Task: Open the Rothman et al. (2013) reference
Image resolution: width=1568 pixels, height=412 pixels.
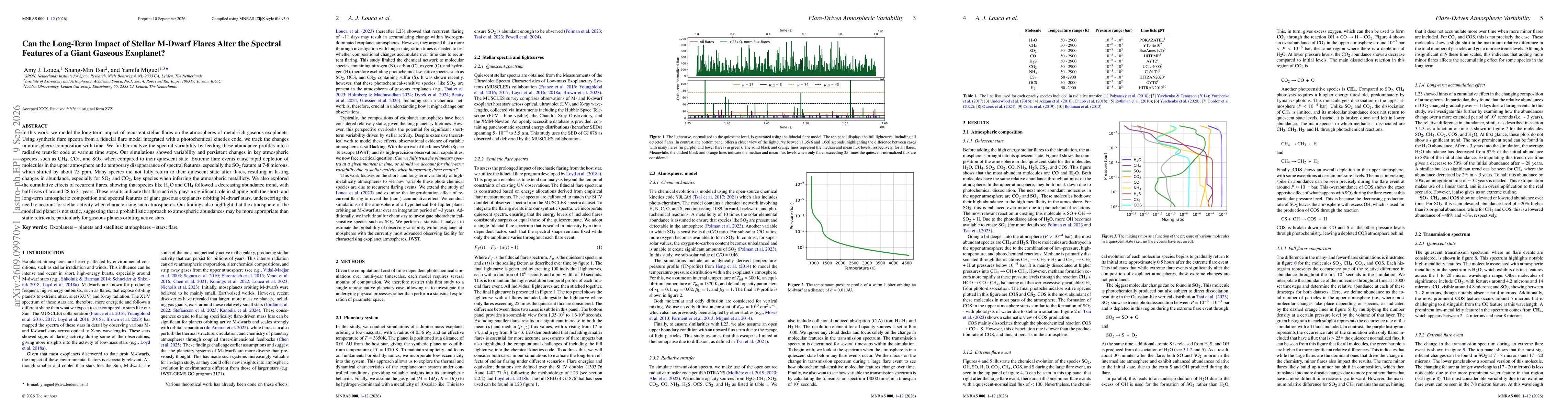Action: tap(1083, 107)
